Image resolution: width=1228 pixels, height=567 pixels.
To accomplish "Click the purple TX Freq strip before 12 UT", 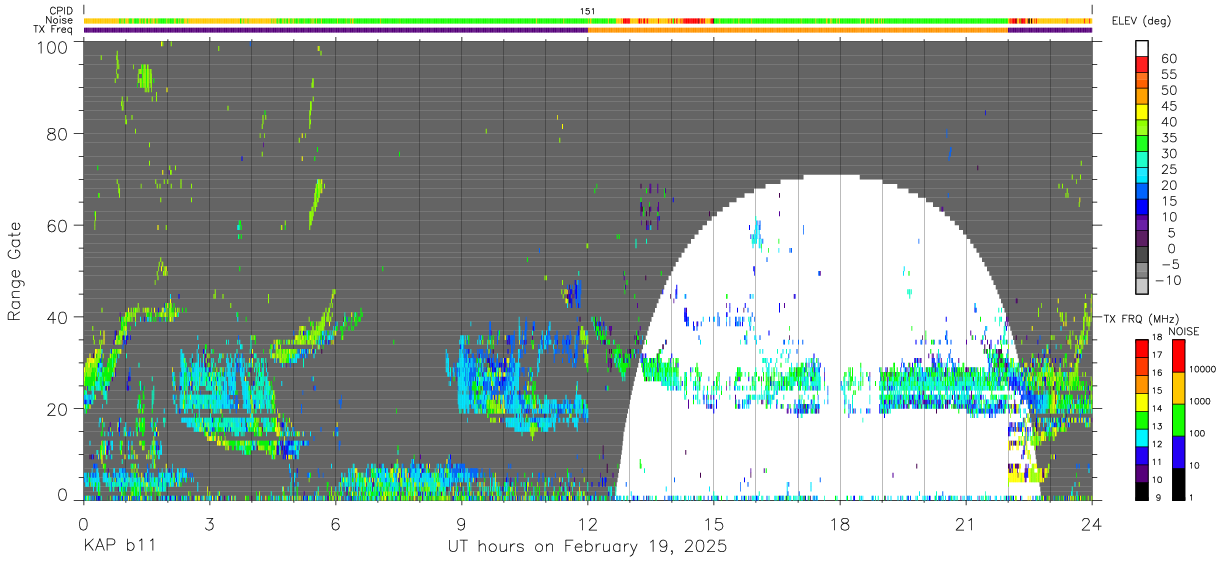I will click(335, 29).
